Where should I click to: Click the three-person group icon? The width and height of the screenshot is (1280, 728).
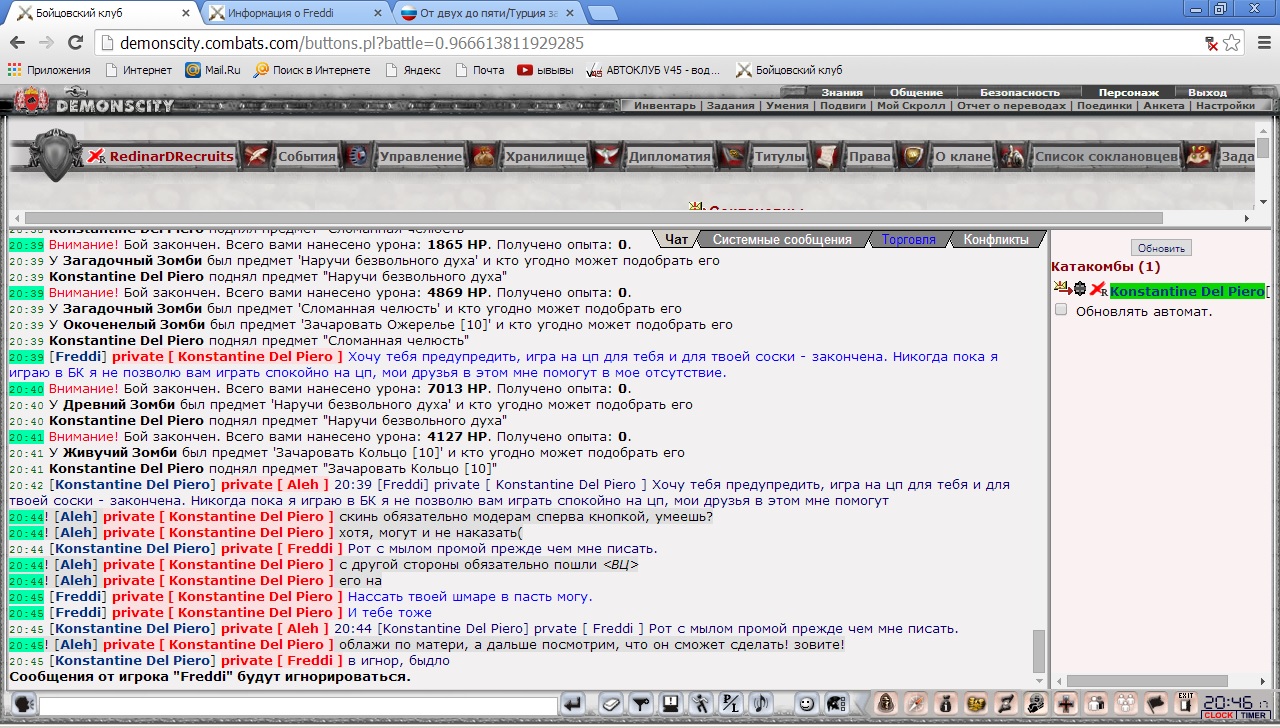(x=1127, y=703)
